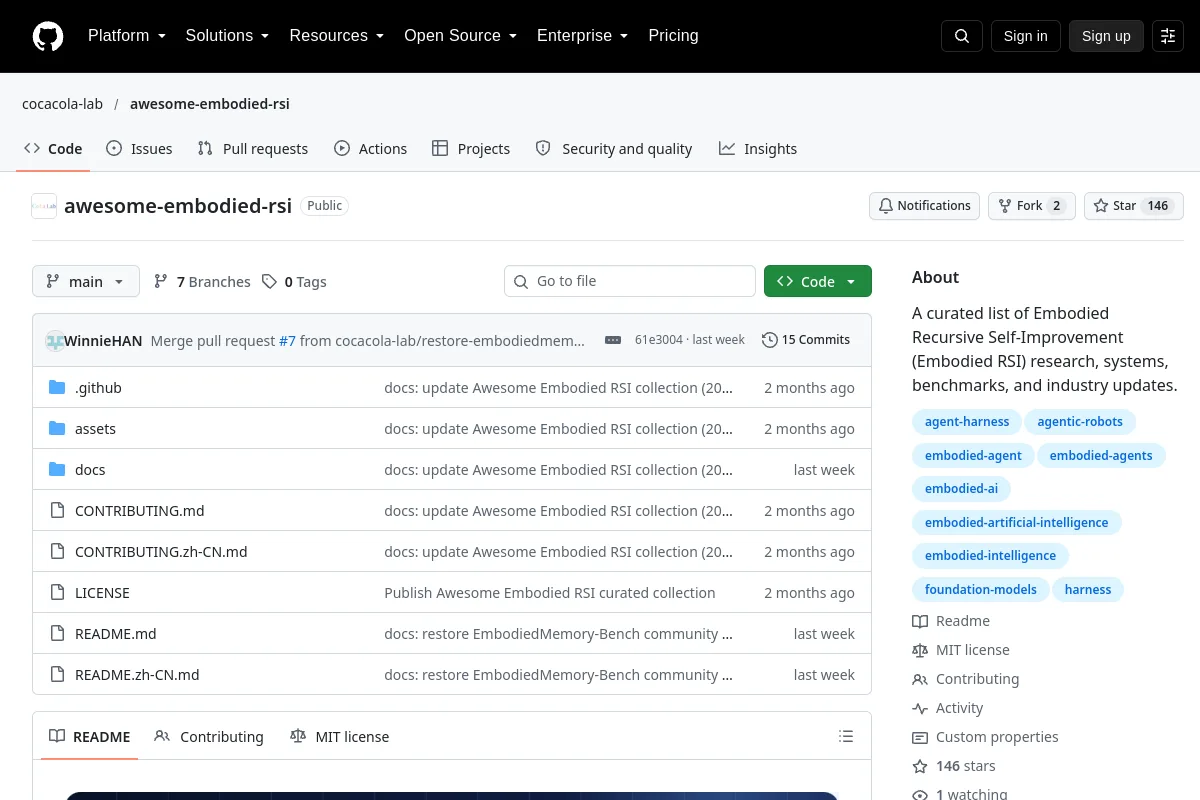Open the Activity link

(948, 708)
